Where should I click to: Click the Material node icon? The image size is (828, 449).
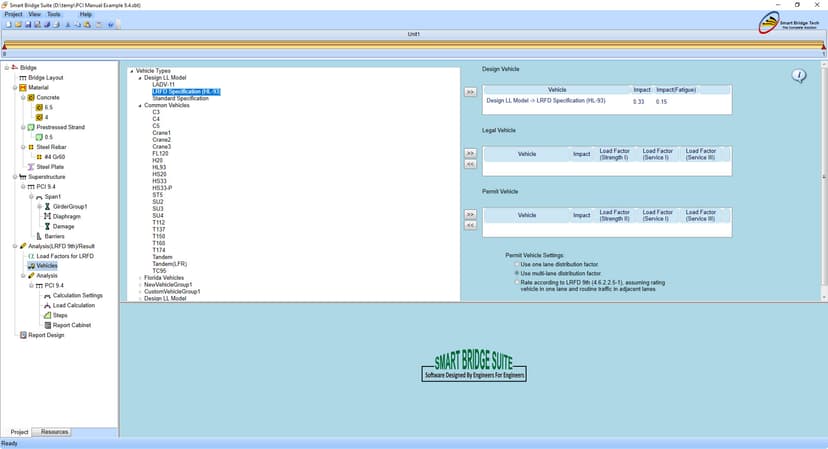pos(23,88)
